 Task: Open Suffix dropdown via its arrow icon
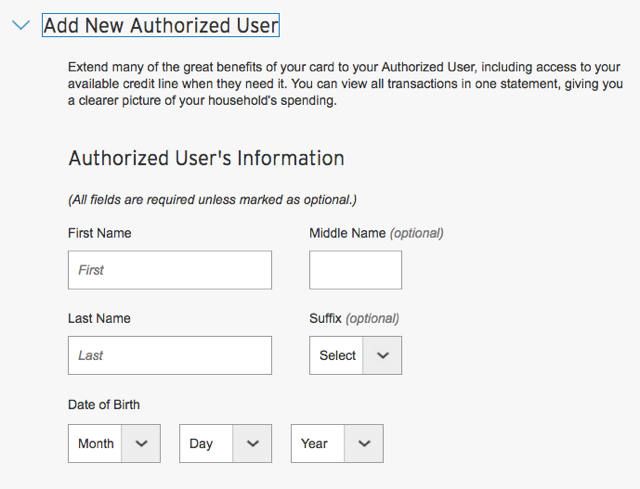[382, 356]
